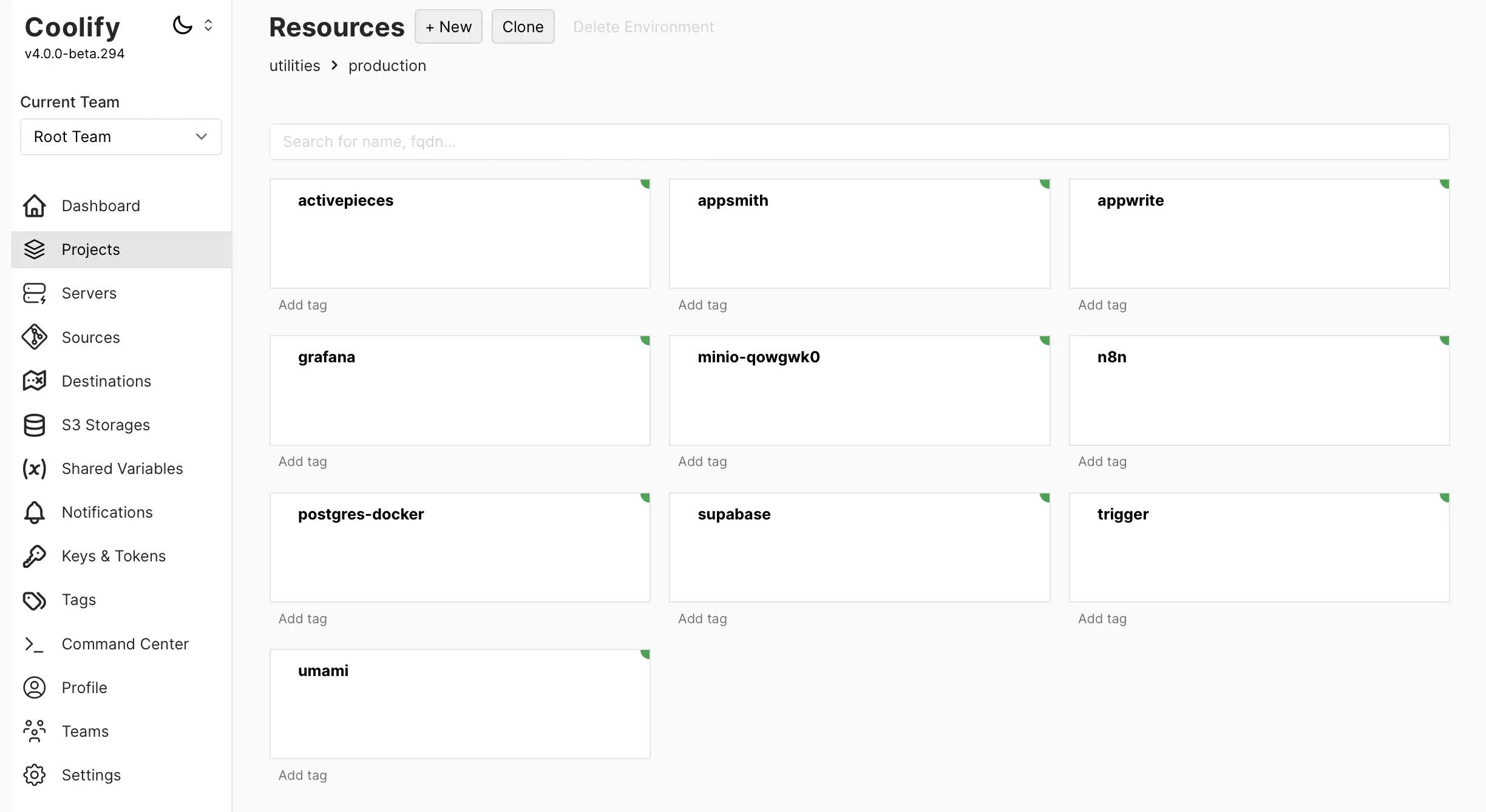Click Add tag under appwrite

coord(1102,305)
